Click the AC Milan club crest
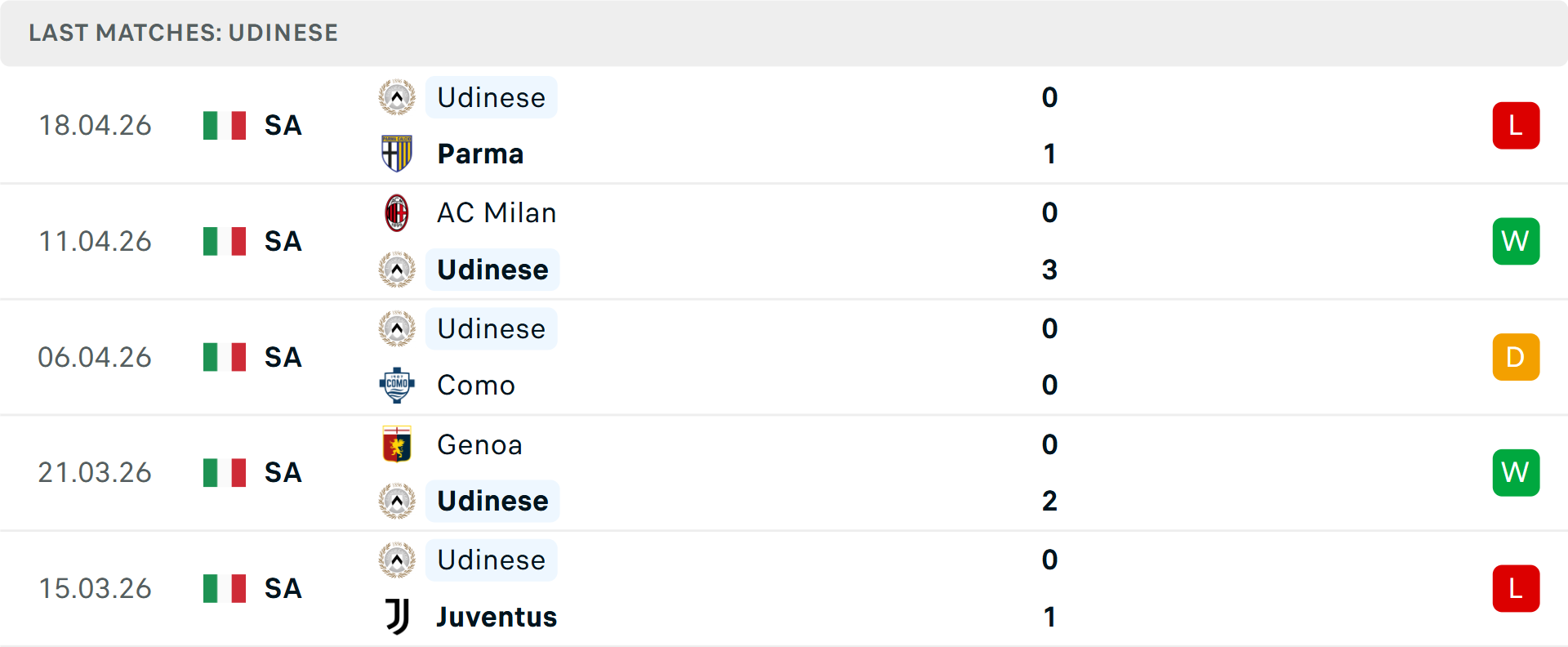The height and width of the screenshot is (647, 1568). [x=397, y=213]
